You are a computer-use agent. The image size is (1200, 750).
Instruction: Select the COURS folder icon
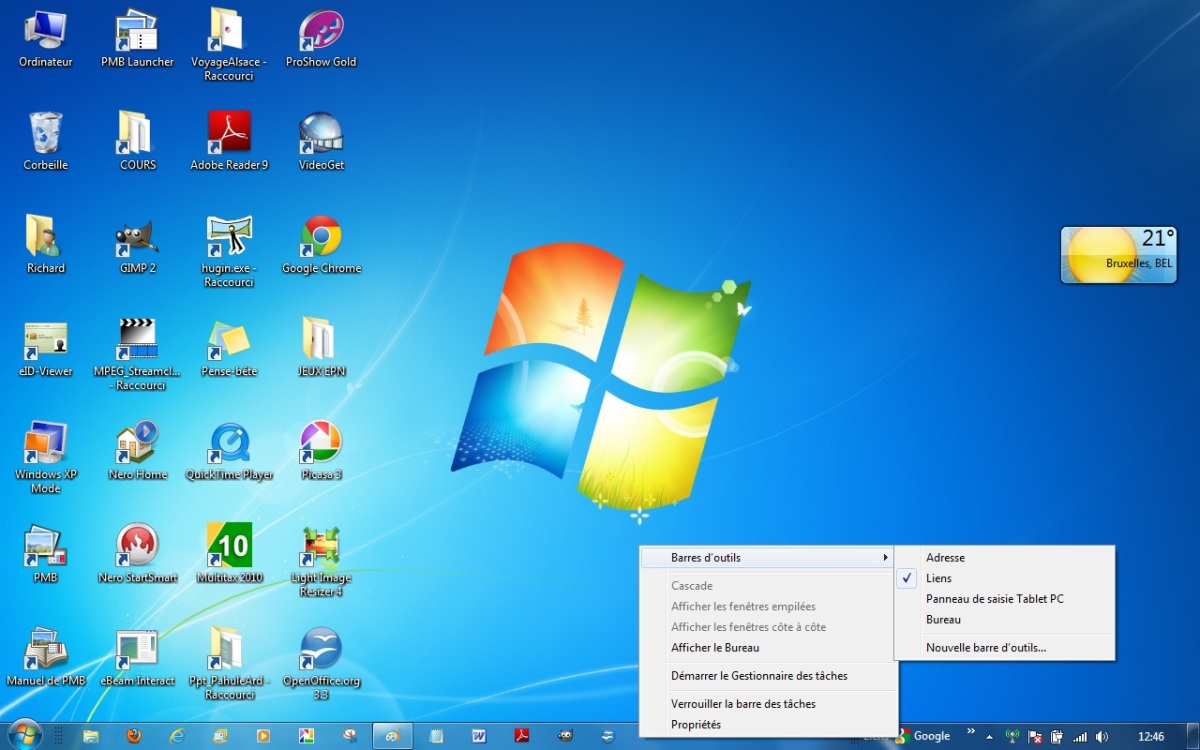[x=137, y=142]
